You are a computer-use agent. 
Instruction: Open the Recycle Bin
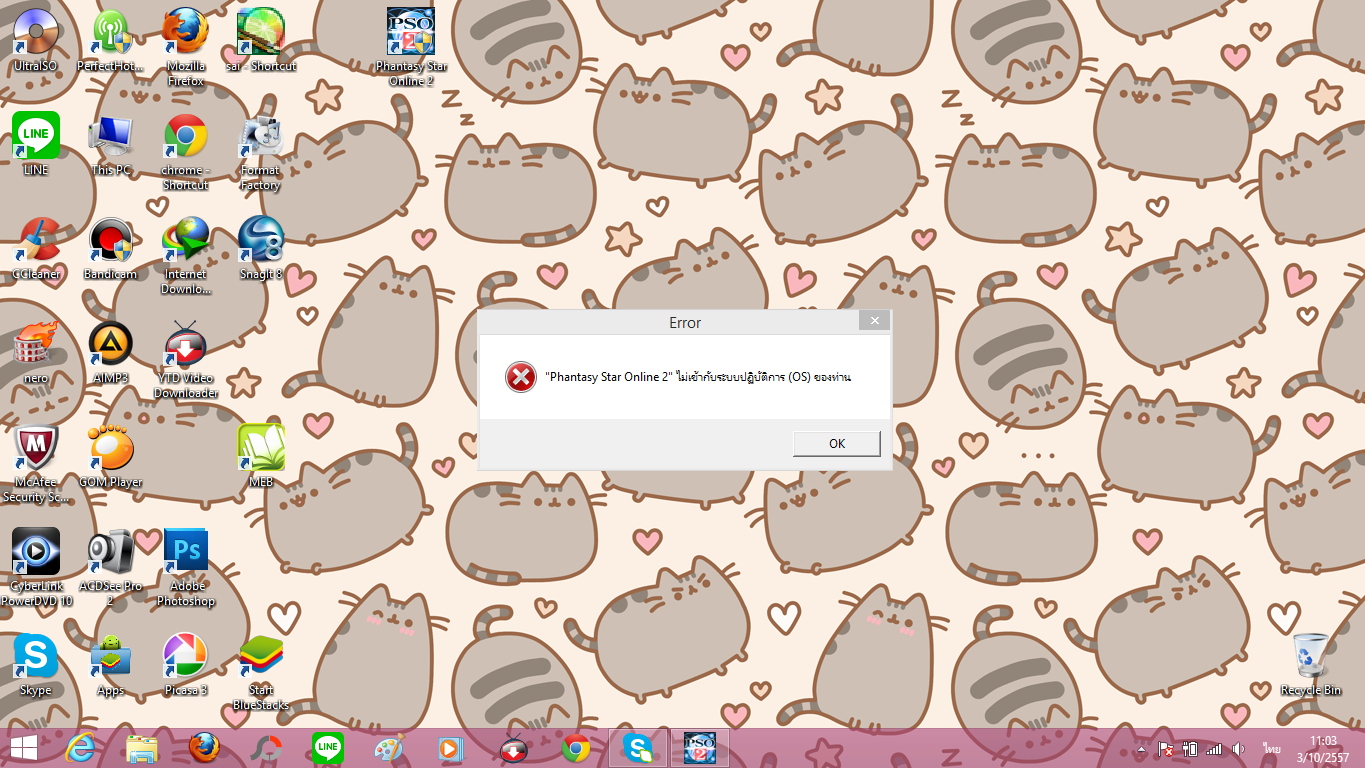tap(1311, 665)
